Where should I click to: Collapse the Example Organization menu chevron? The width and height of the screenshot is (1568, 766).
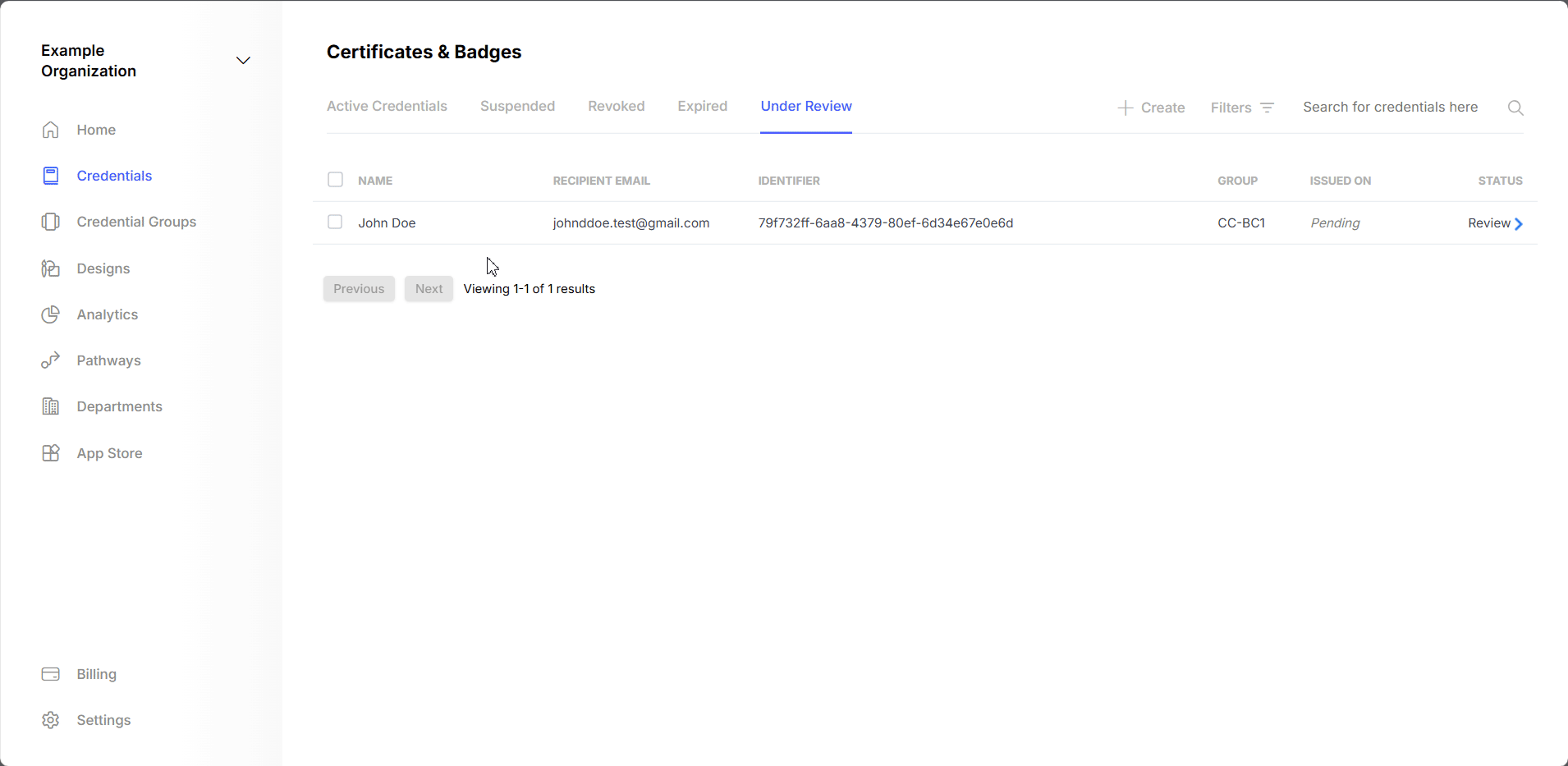(242, 61)
